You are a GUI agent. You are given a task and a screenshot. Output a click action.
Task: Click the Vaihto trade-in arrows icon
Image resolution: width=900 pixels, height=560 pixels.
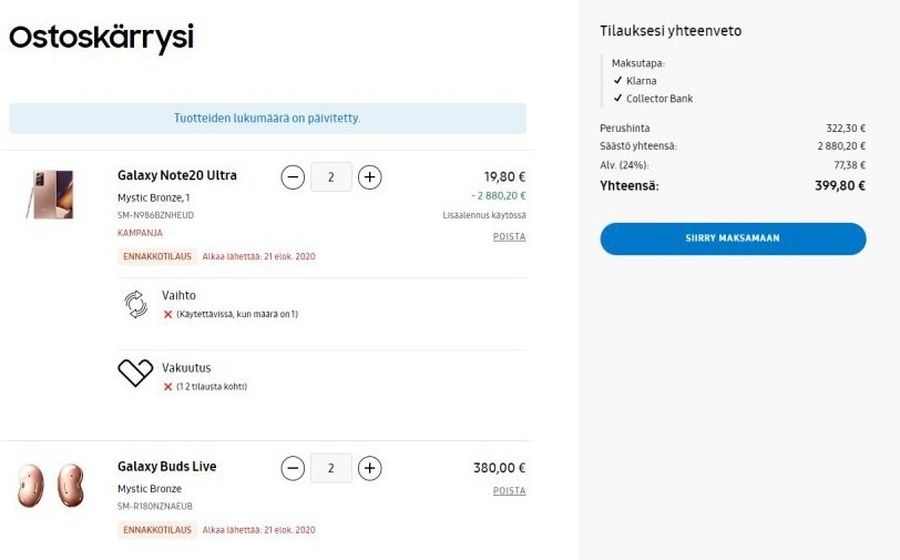[136, 304]
